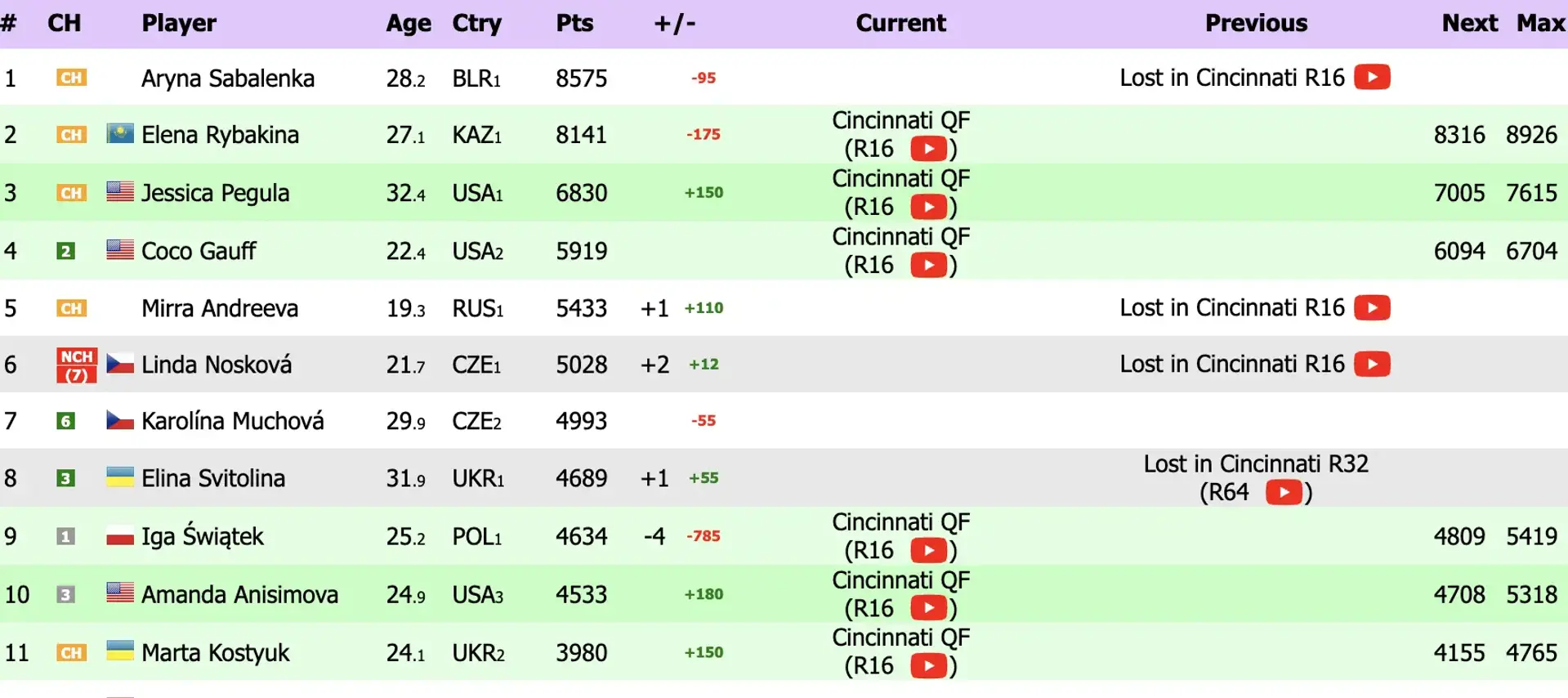Screen dimensions: 1568x698
Task: Click the Kazakhstan flag next to Rybakina
Action: (120, 133)
